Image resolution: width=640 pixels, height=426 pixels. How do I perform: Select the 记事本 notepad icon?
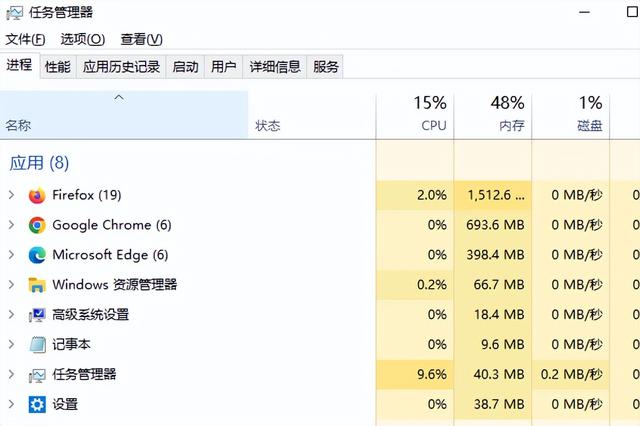point(37,345)
